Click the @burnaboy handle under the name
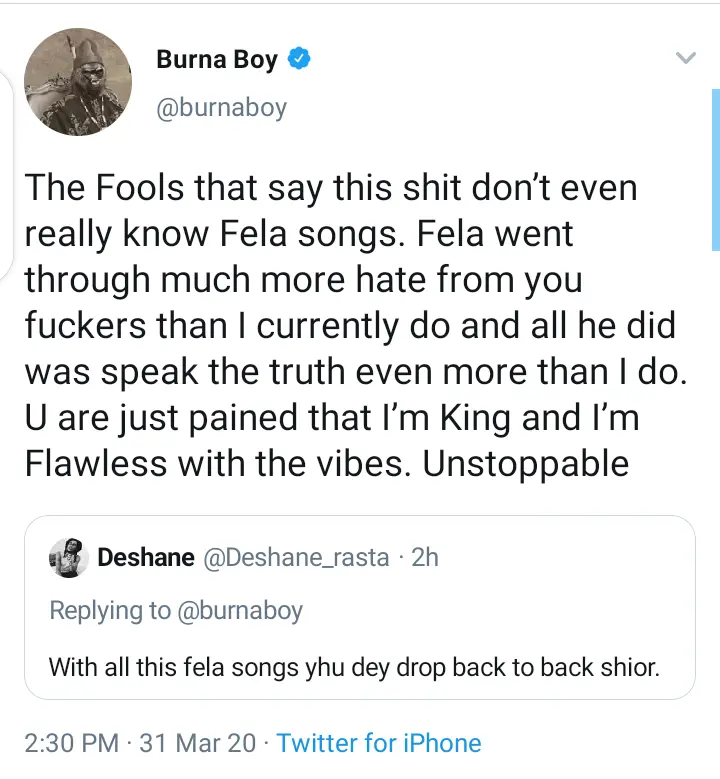The height and width of the screenshot is (779, 720). [x=221, y=107]
